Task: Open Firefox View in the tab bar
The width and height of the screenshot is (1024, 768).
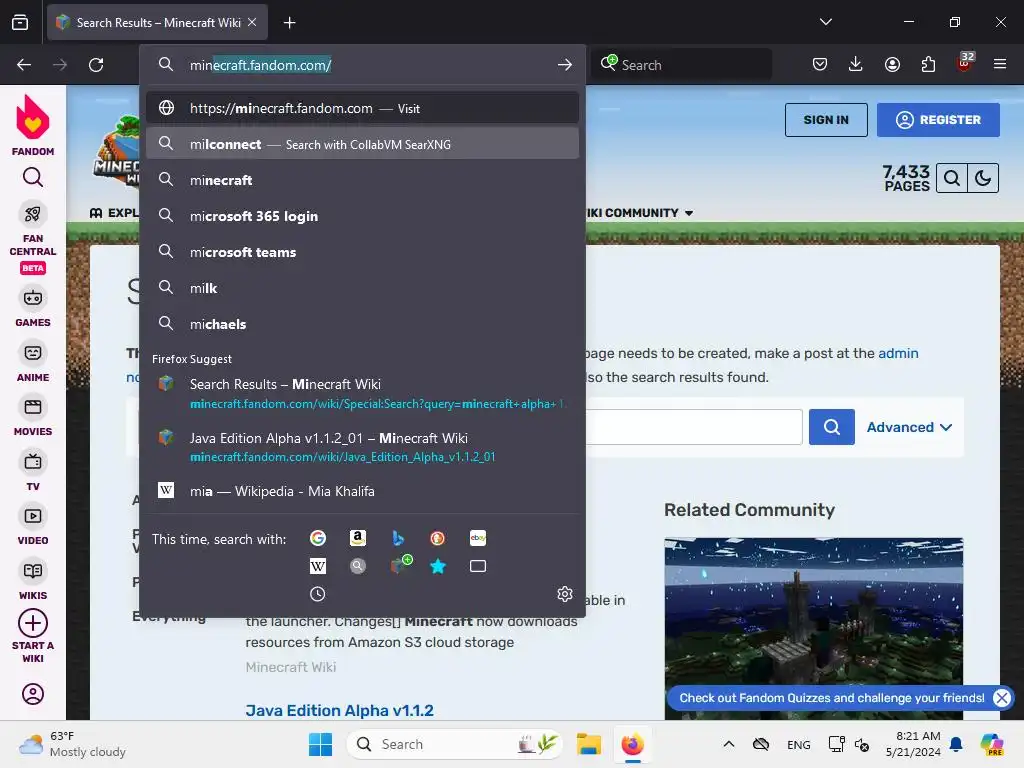Action: [20, 23]
